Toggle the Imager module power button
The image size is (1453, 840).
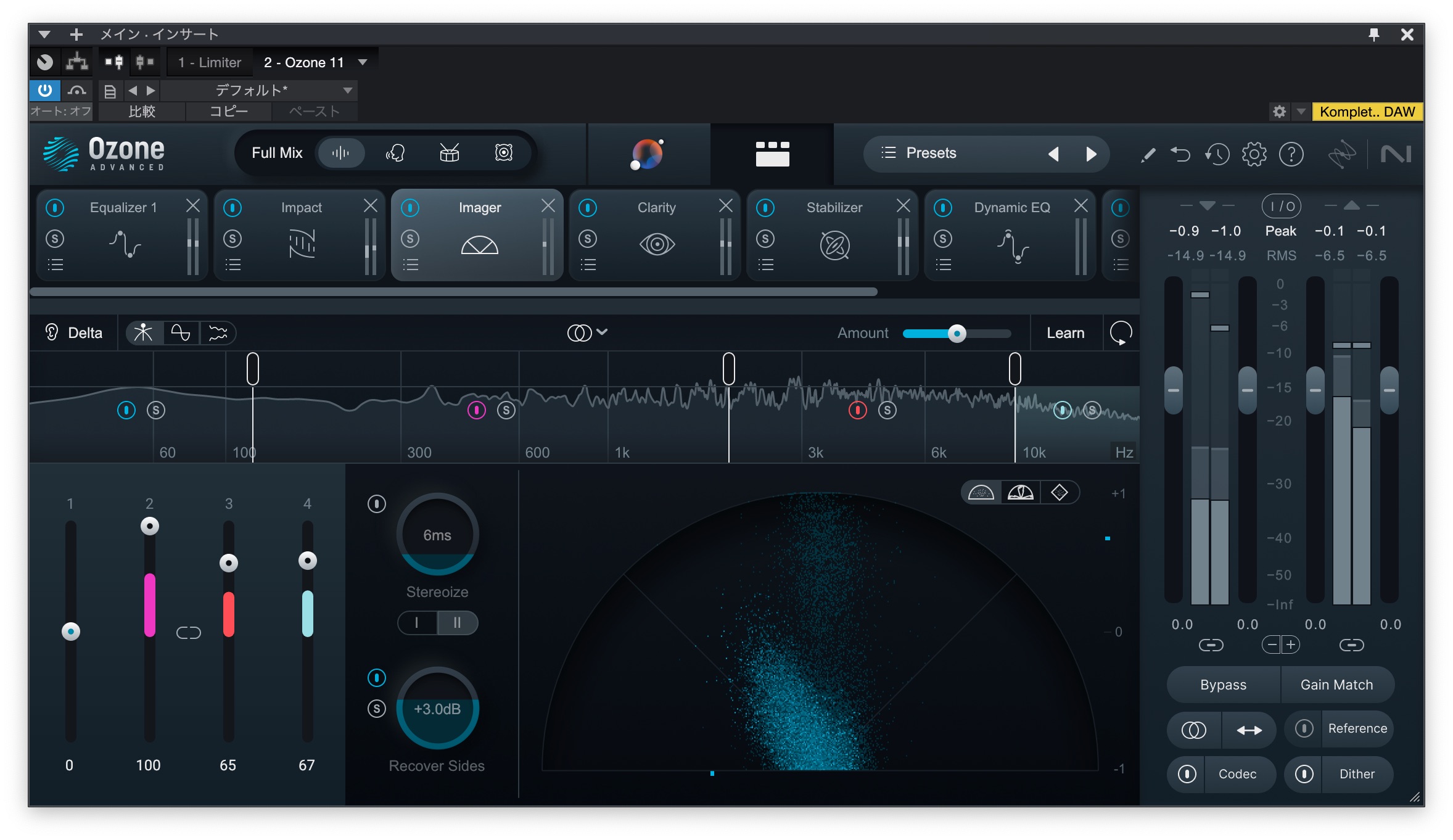click(x=410, y=208)
